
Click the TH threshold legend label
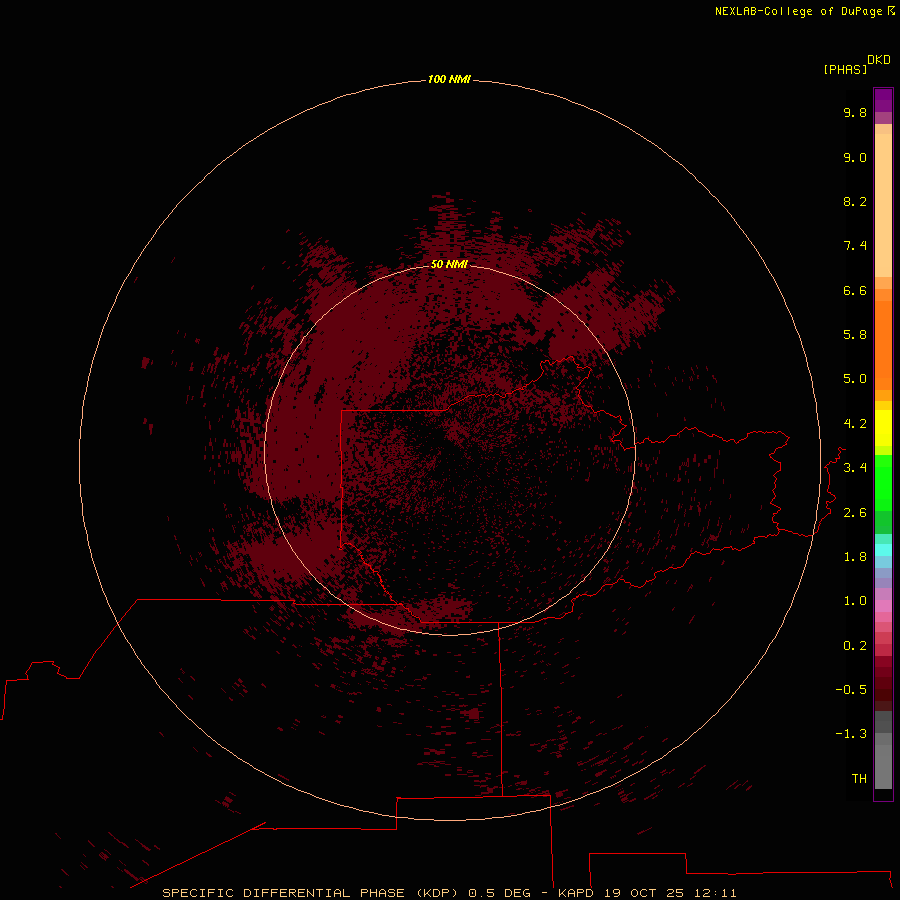pos(859,779)
